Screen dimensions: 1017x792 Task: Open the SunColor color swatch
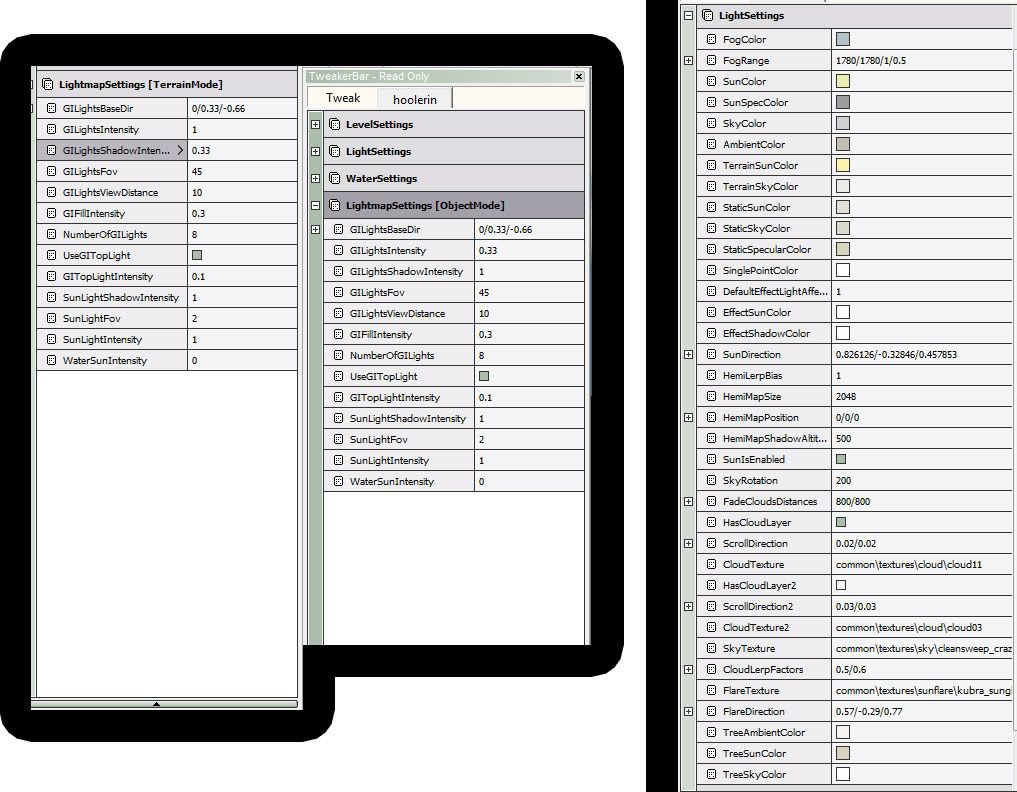click(843, 82)
